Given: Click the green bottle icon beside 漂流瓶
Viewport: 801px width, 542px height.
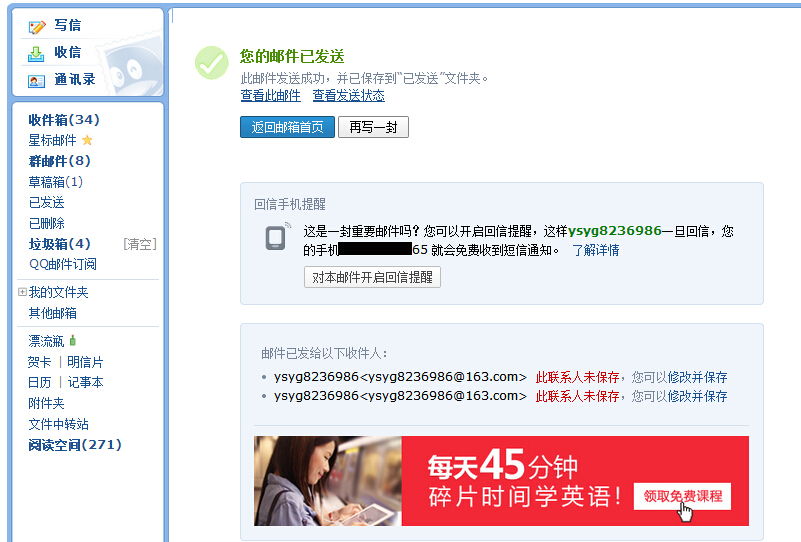Looking at the screenshot, I should pyautogui.click(x=73, y=341).
